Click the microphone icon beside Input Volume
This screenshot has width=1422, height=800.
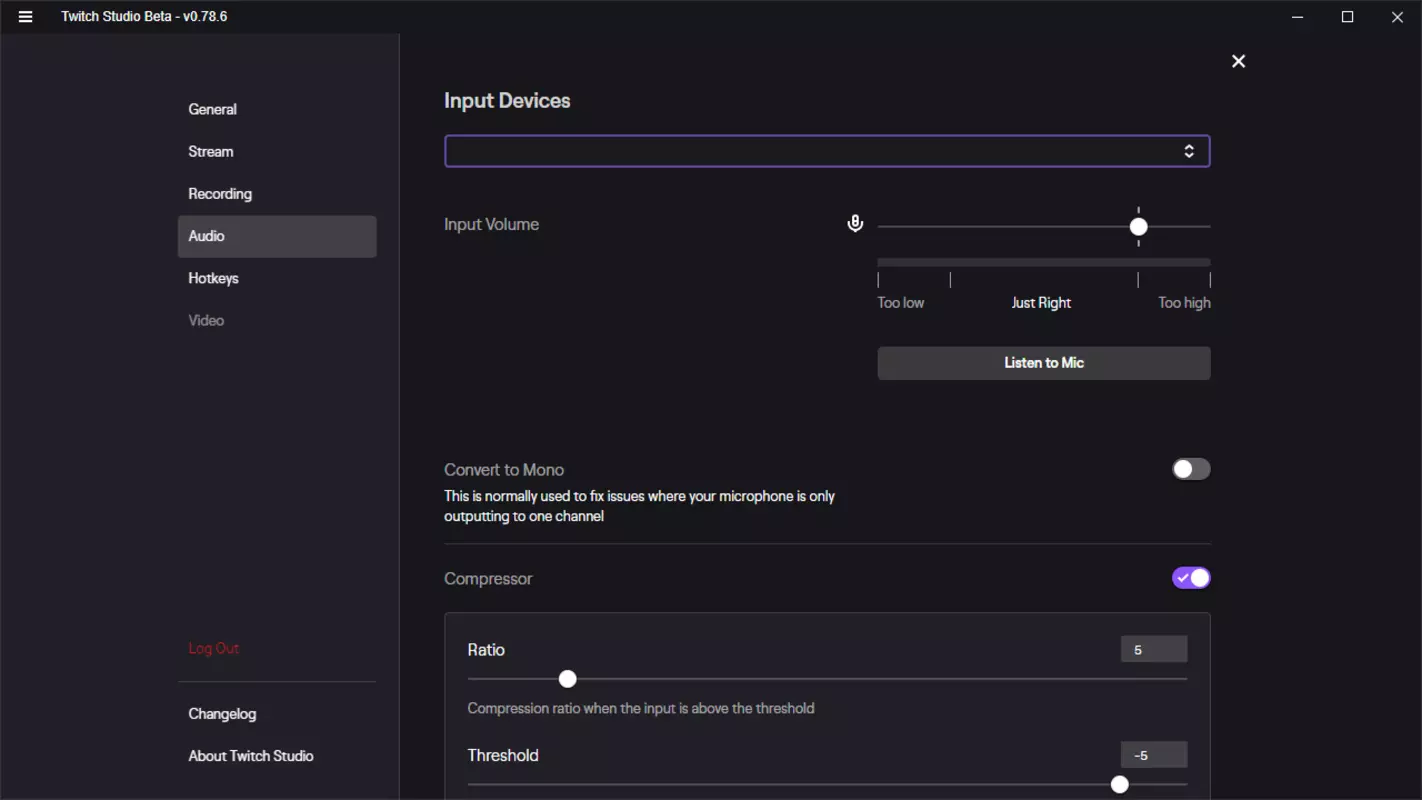[x=855, y=224]
